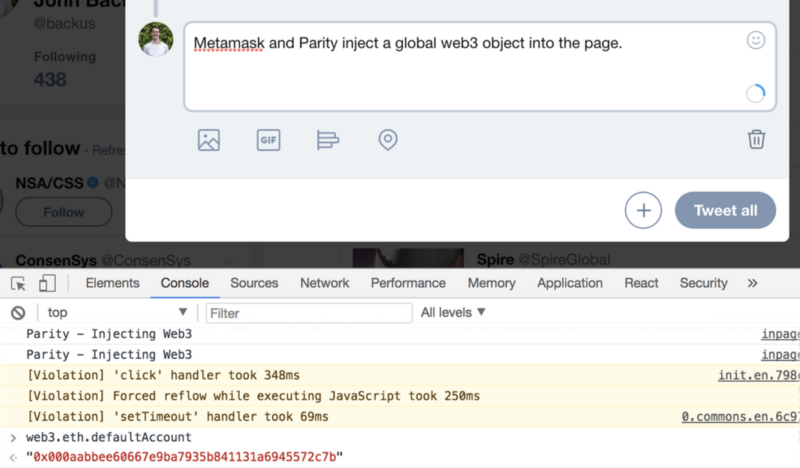Image resolution: width=800 pixels, height=468 pixels.
Task: Select the Console tab
Action: point(185,283)
